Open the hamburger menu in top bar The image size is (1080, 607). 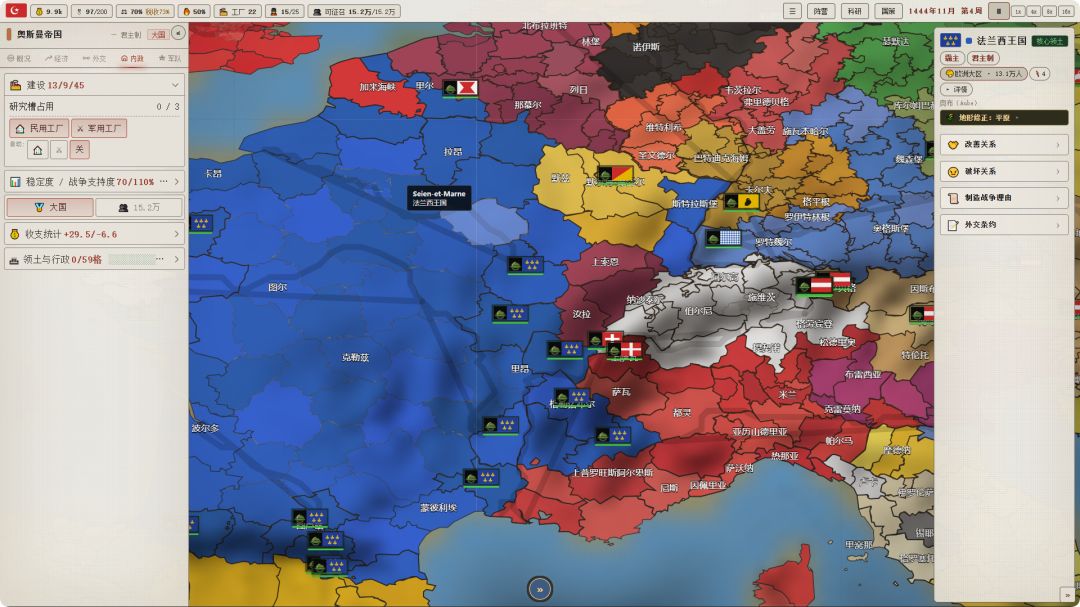click(x=792, y=11)
